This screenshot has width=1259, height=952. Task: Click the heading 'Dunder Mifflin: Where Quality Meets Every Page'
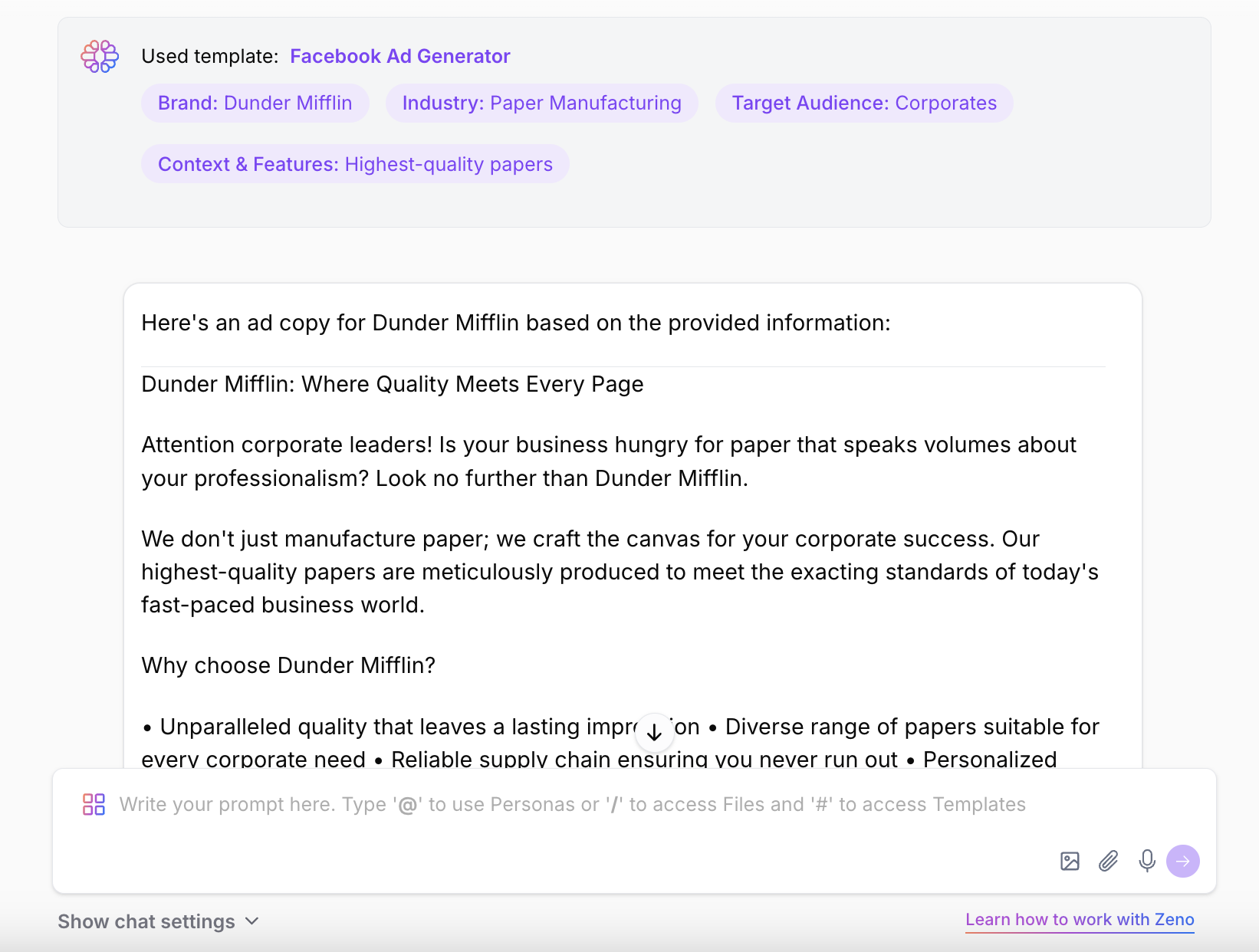tap(393, 384)
